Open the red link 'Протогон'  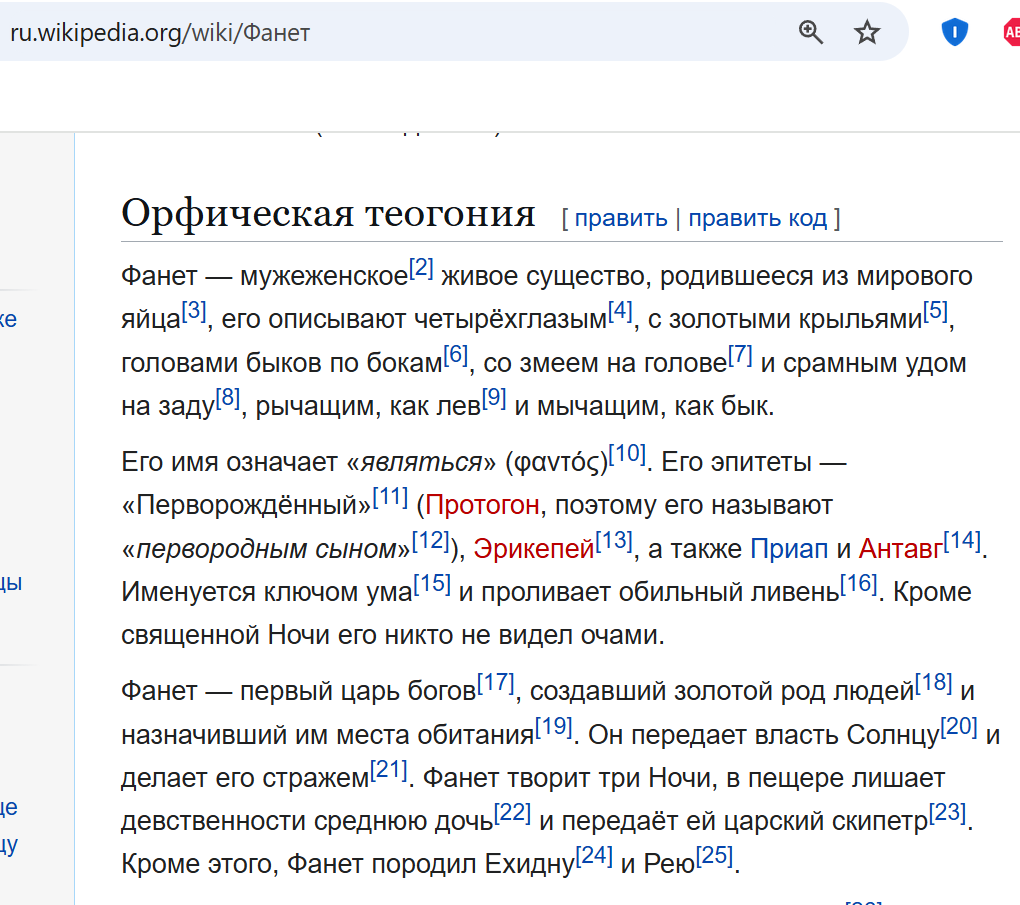pos(482,506)
